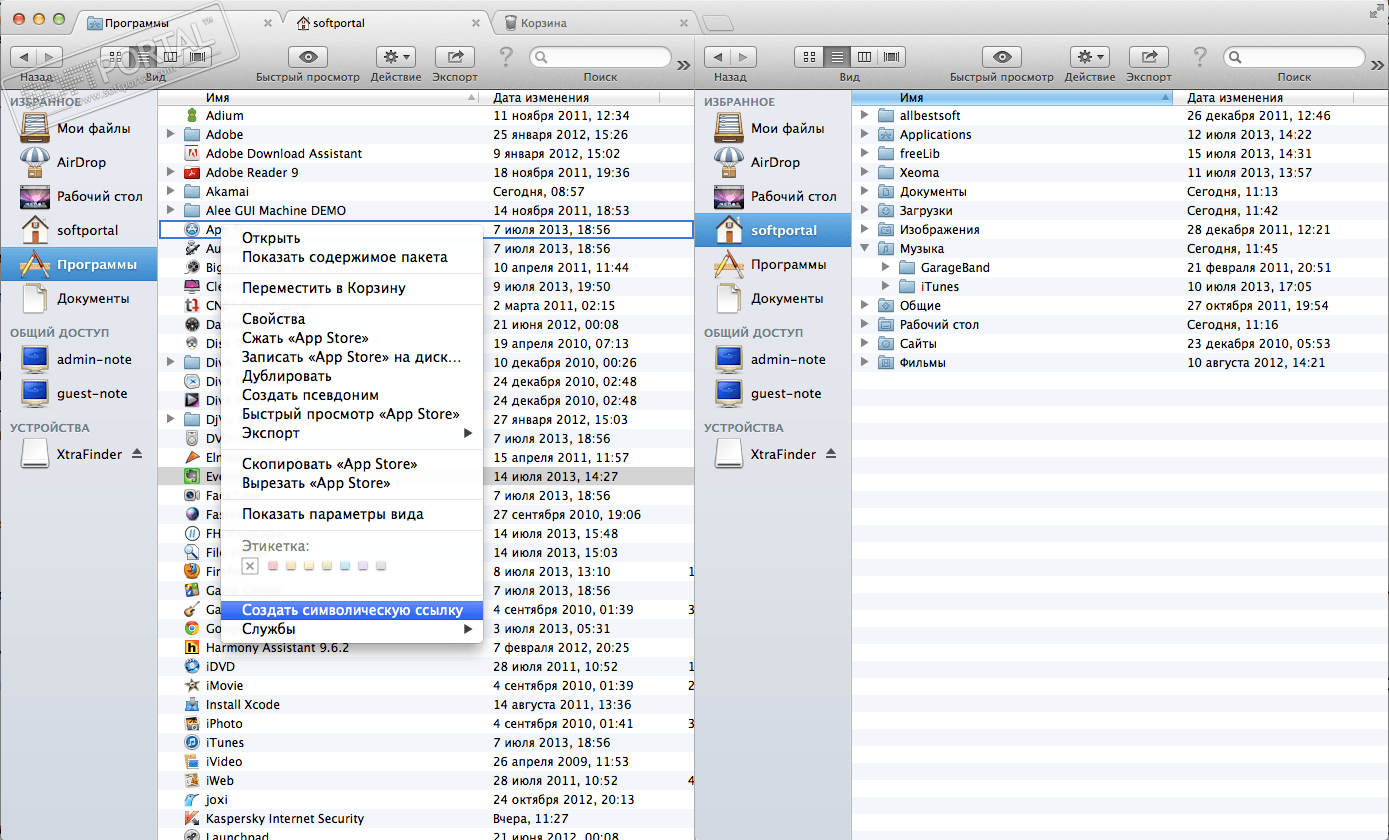Open the Службы submenu
The width and height of the screenshot is (1389, 840).
tap(351, 629)
